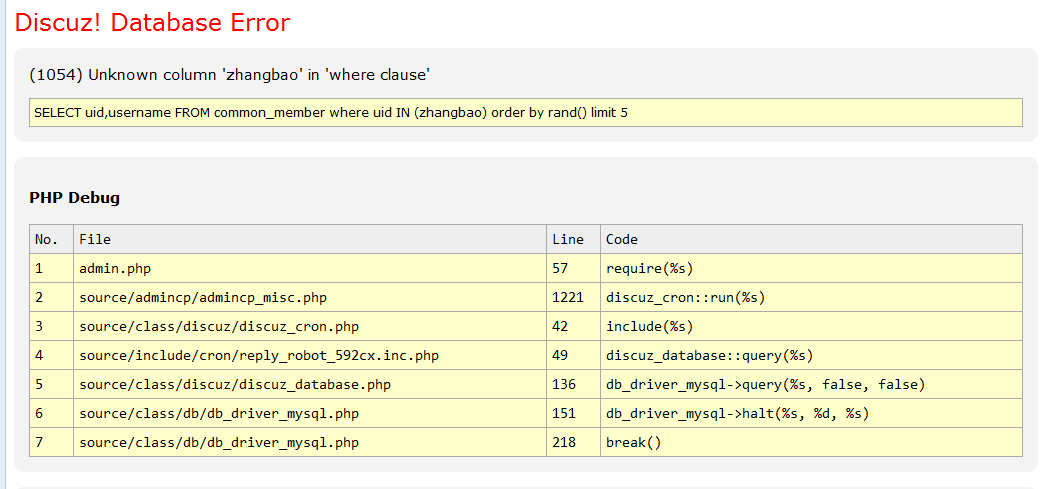This screenshot has width=1053, height=489.
Task: Click the "No." column header
Action: point(47,239)
